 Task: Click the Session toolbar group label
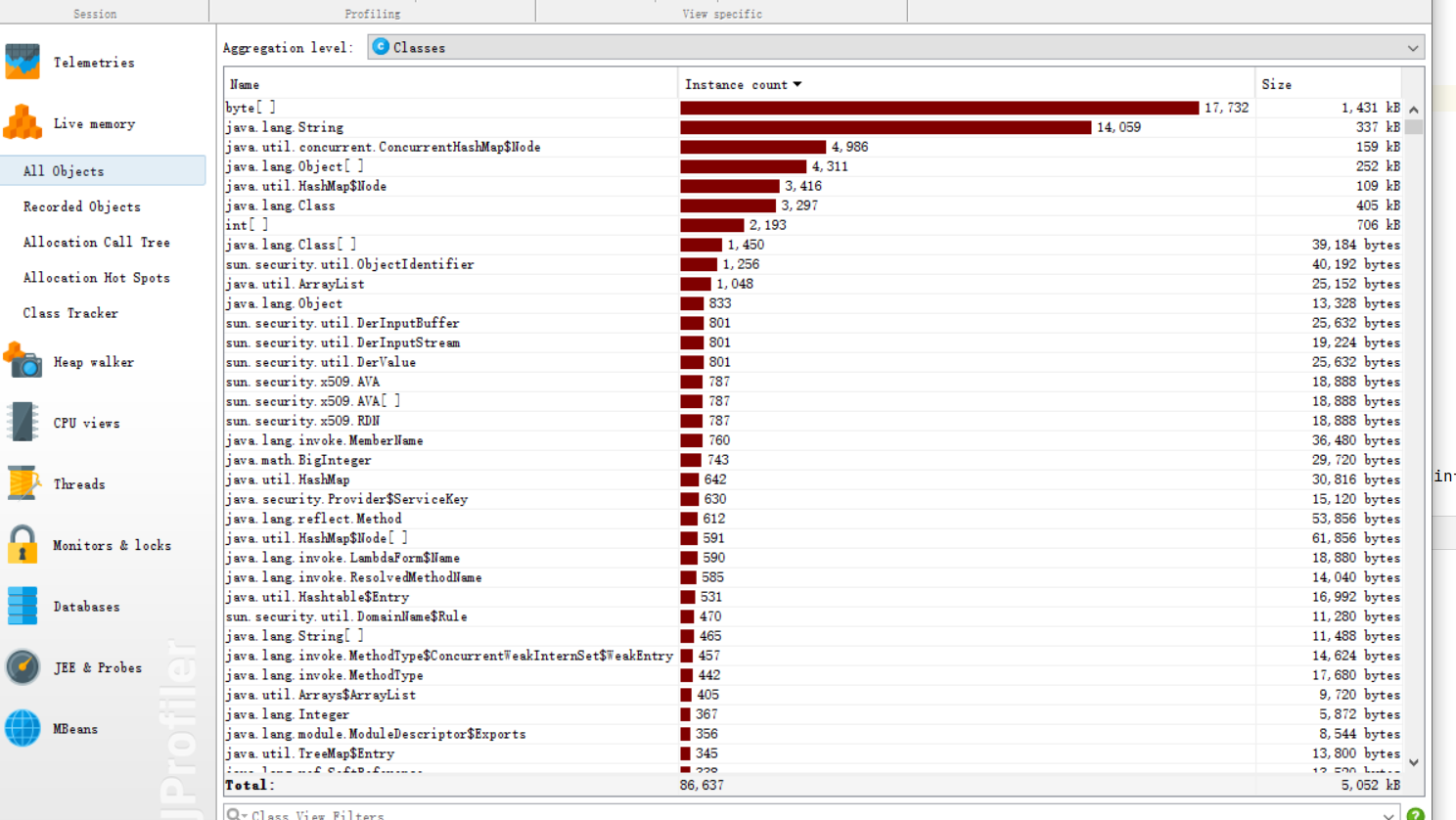click(x=95, y=14)
